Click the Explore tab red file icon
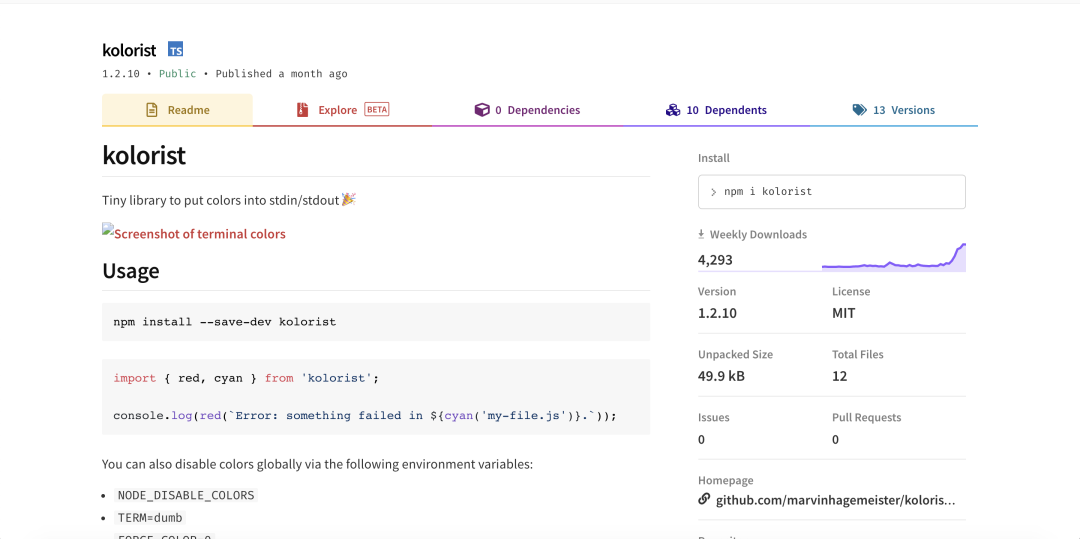This screenshot has width=1080, height=539. [302, 110]
